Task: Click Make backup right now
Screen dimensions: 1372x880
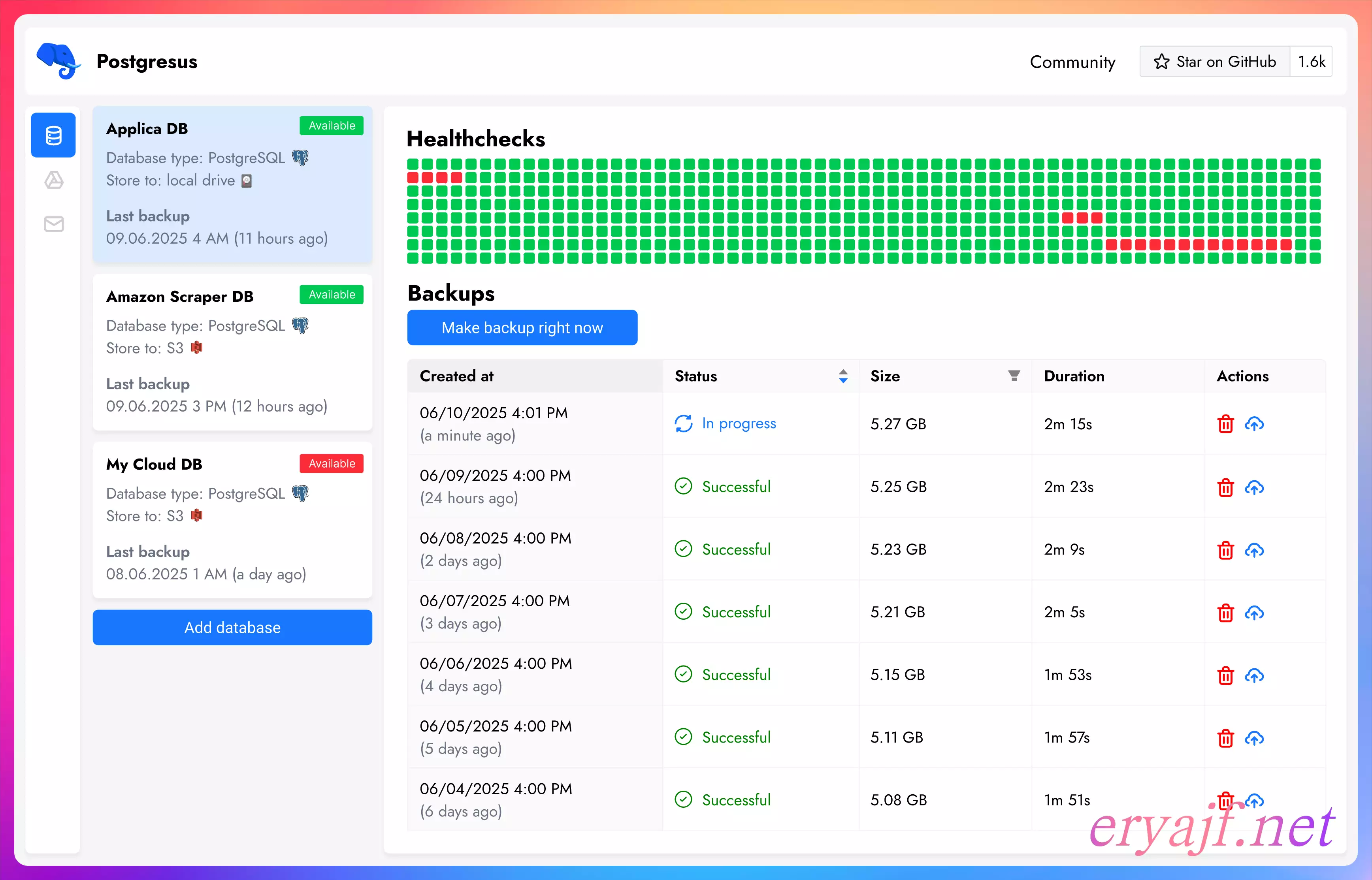Action: click(x=522, y=327)
